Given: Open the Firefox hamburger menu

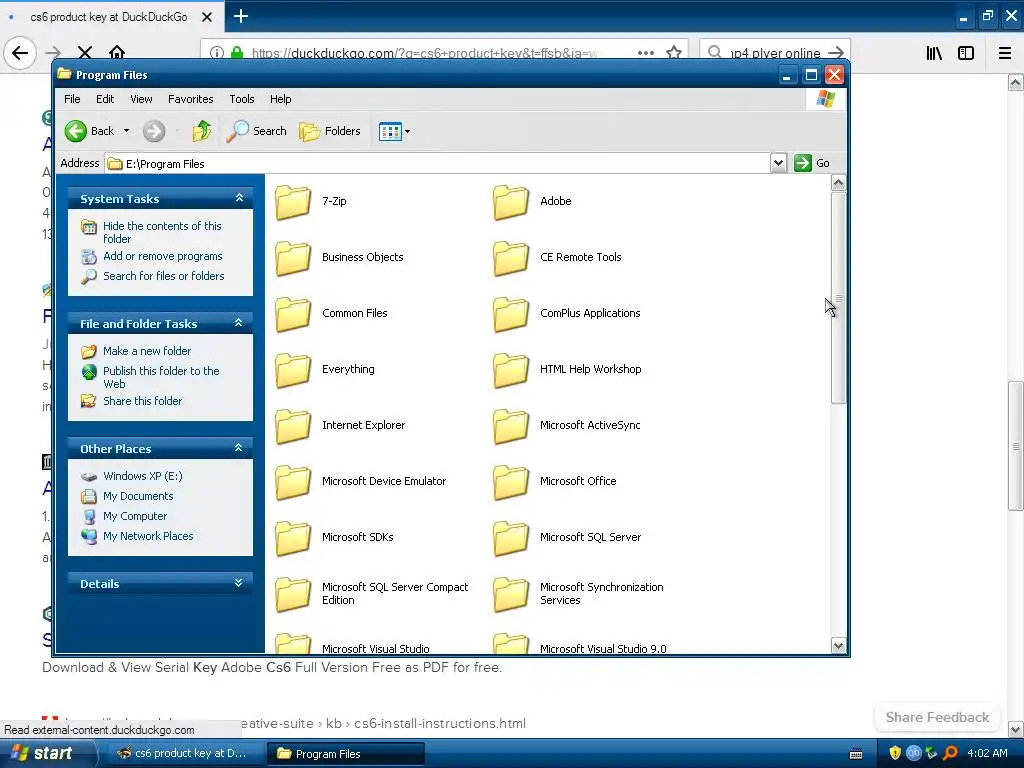Looking at the screenshot, I should (x=1004, y=53).
